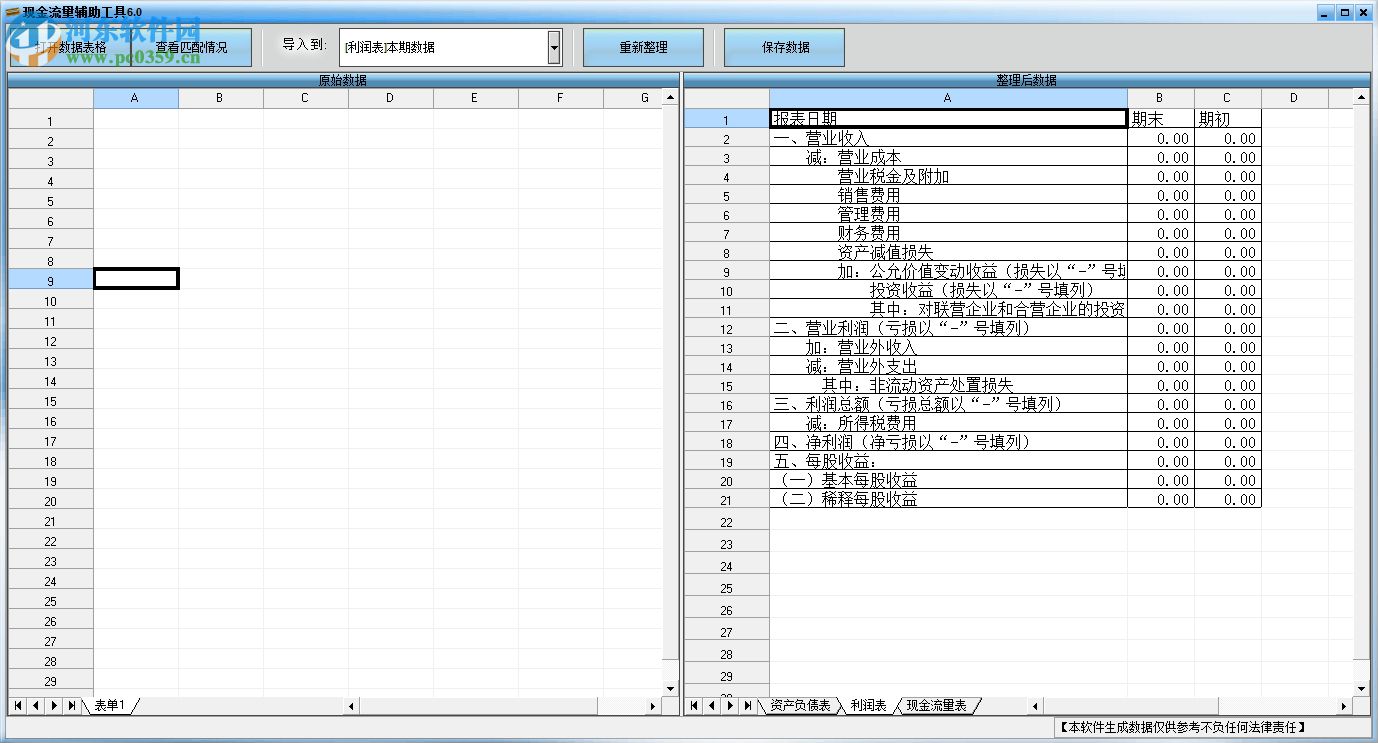Go to next sheet tab in 整理后数据 panel

(x=730, y=706)
